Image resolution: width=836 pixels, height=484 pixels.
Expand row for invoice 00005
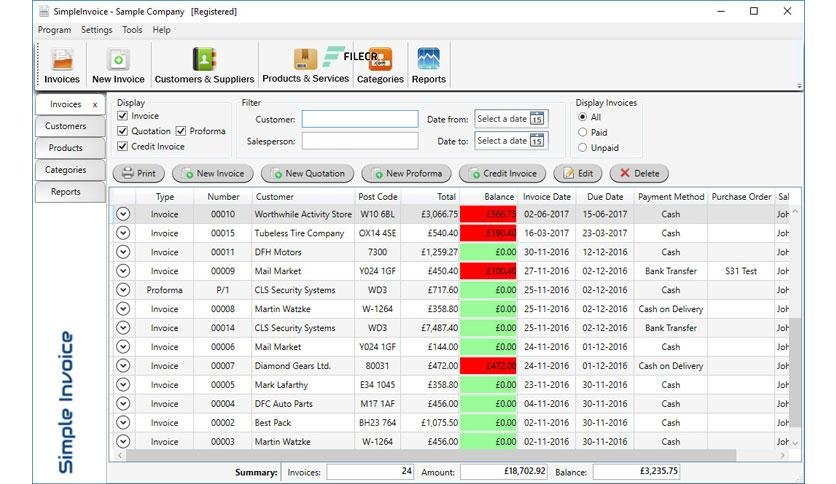[123, 384]
